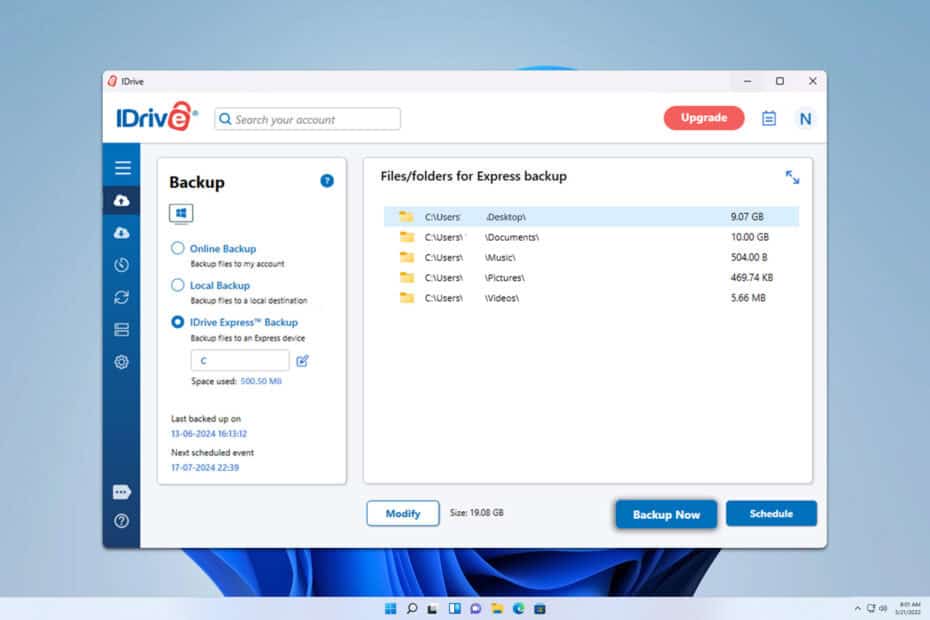
Task: Click the Pictures folder icon
Action: click(x=406, y=277)
